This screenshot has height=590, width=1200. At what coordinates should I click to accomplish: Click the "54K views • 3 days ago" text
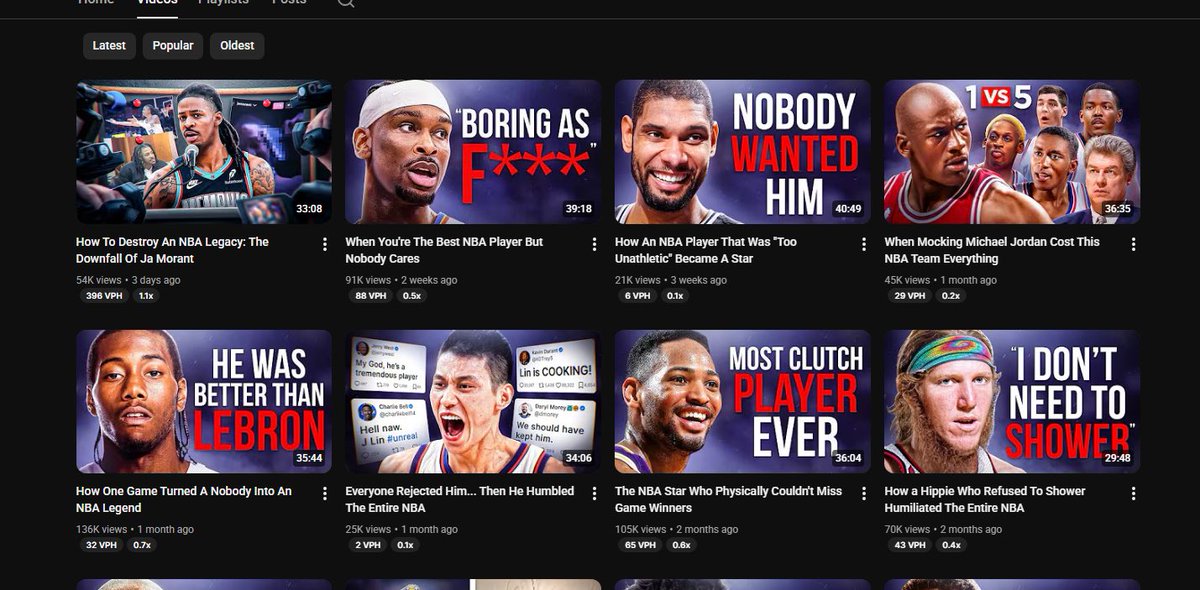(128, 280)
